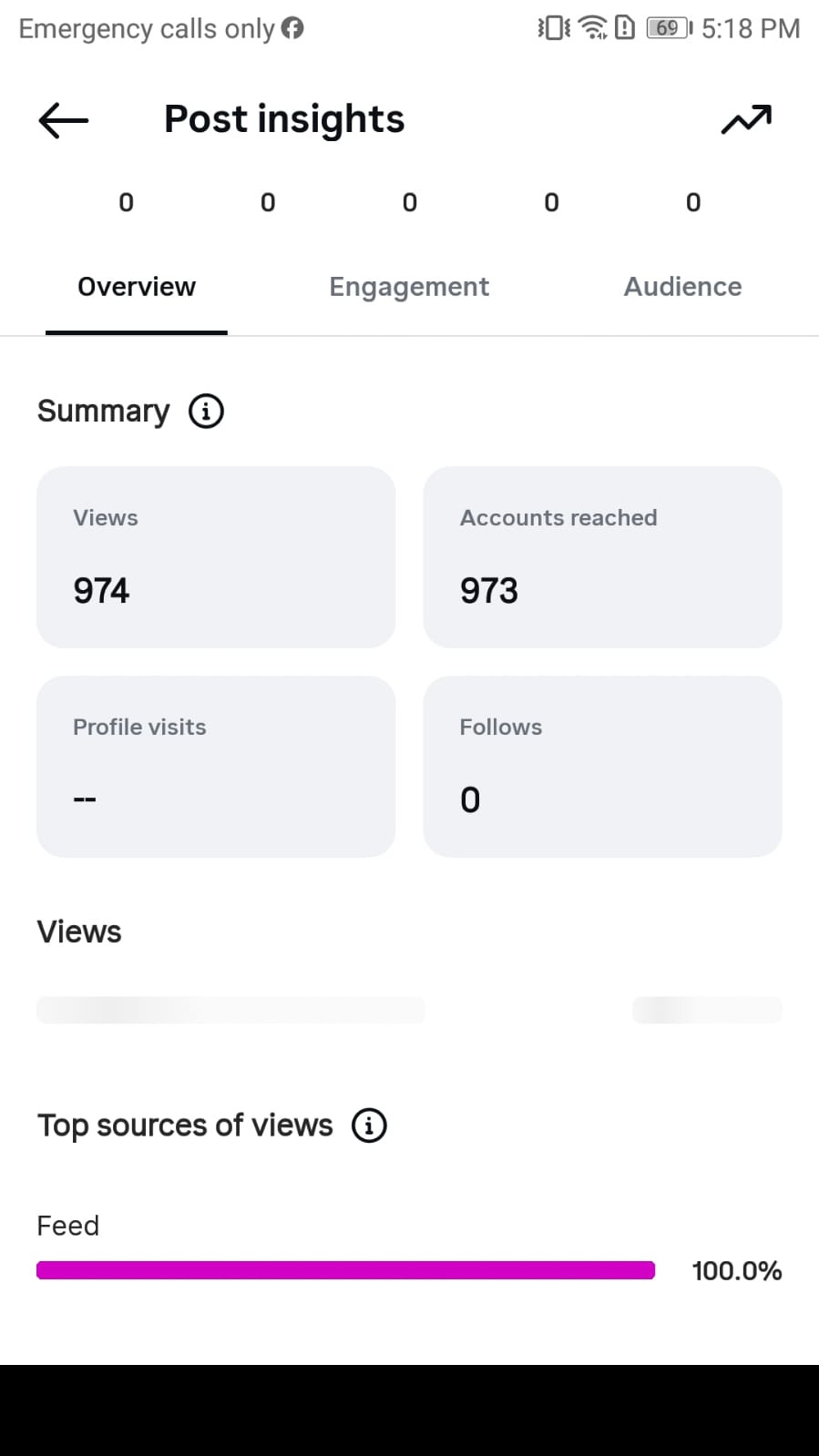Select the Overview tab

coord(137,287)
